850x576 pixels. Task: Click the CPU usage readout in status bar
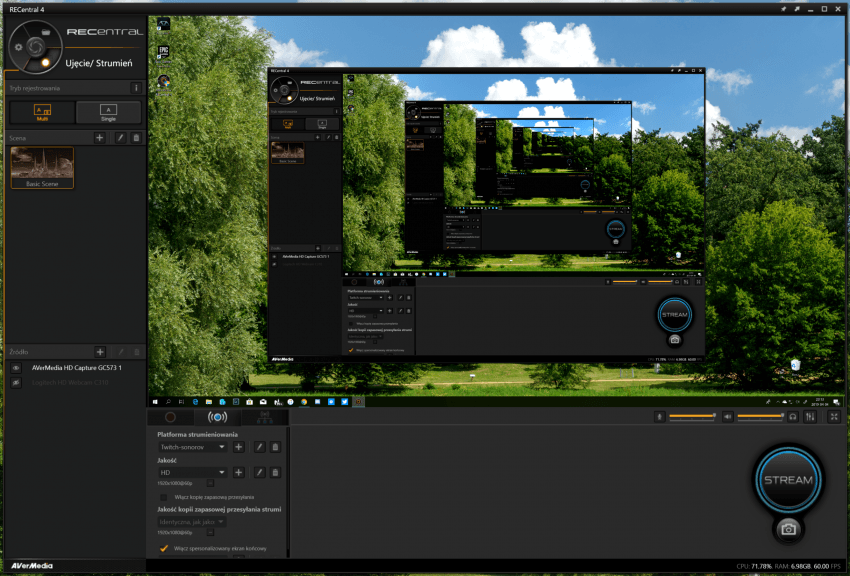point(754,566)
